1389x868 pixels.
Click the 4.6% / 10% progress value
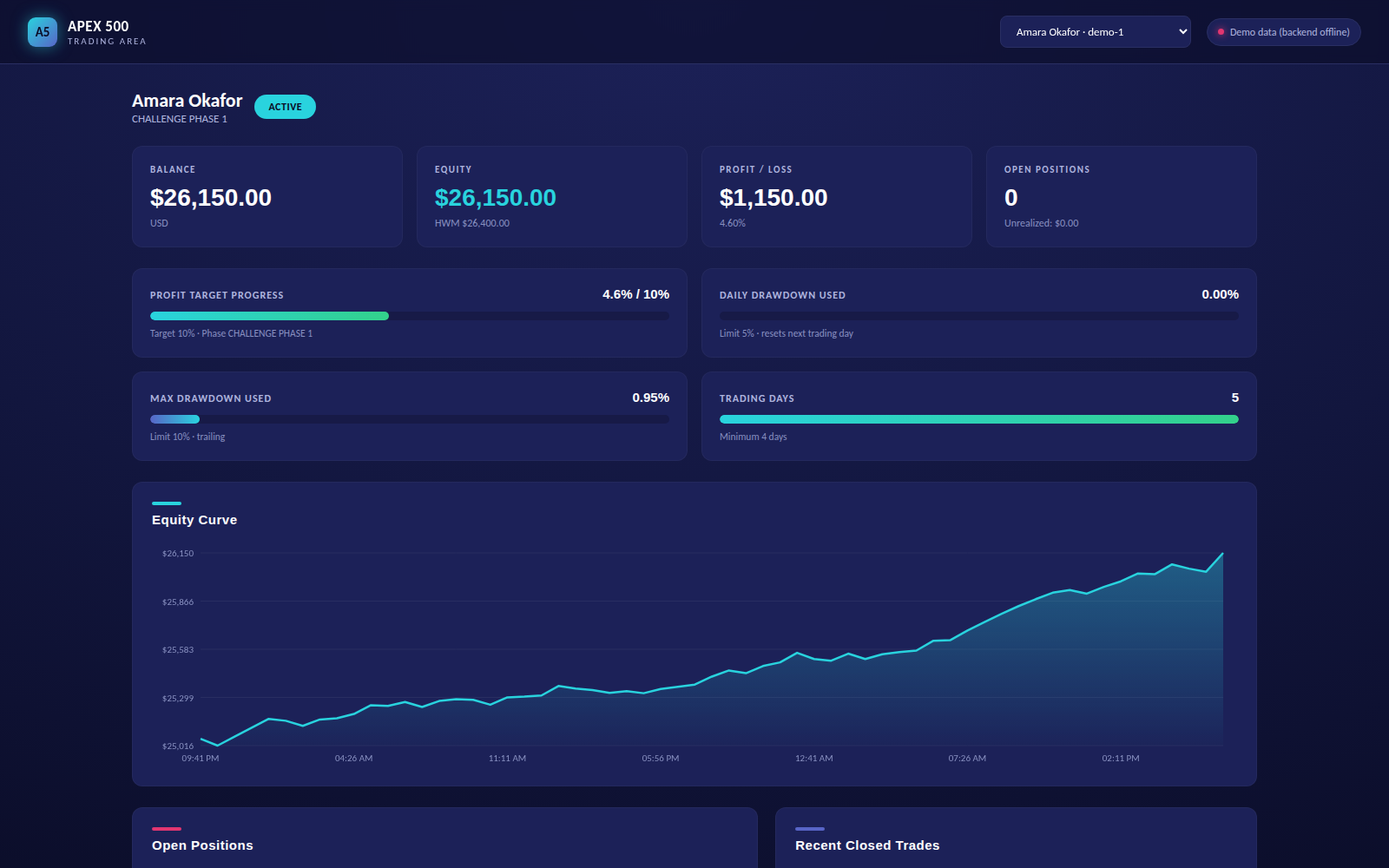pyautogui.click(x=635, y=294)
